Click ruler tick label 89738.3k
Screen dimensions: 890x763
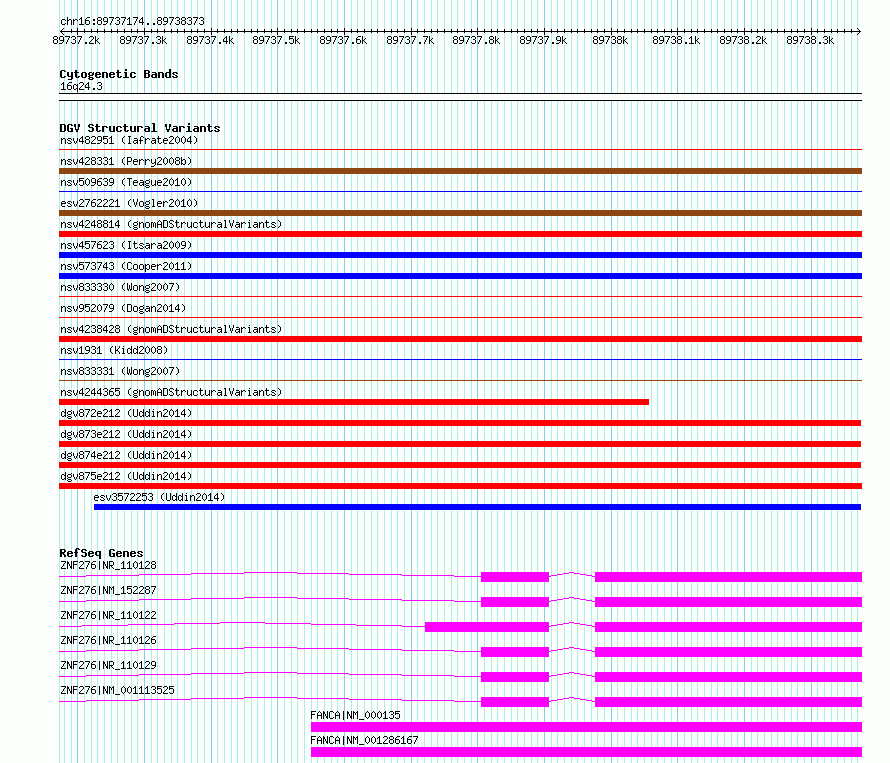810,40
